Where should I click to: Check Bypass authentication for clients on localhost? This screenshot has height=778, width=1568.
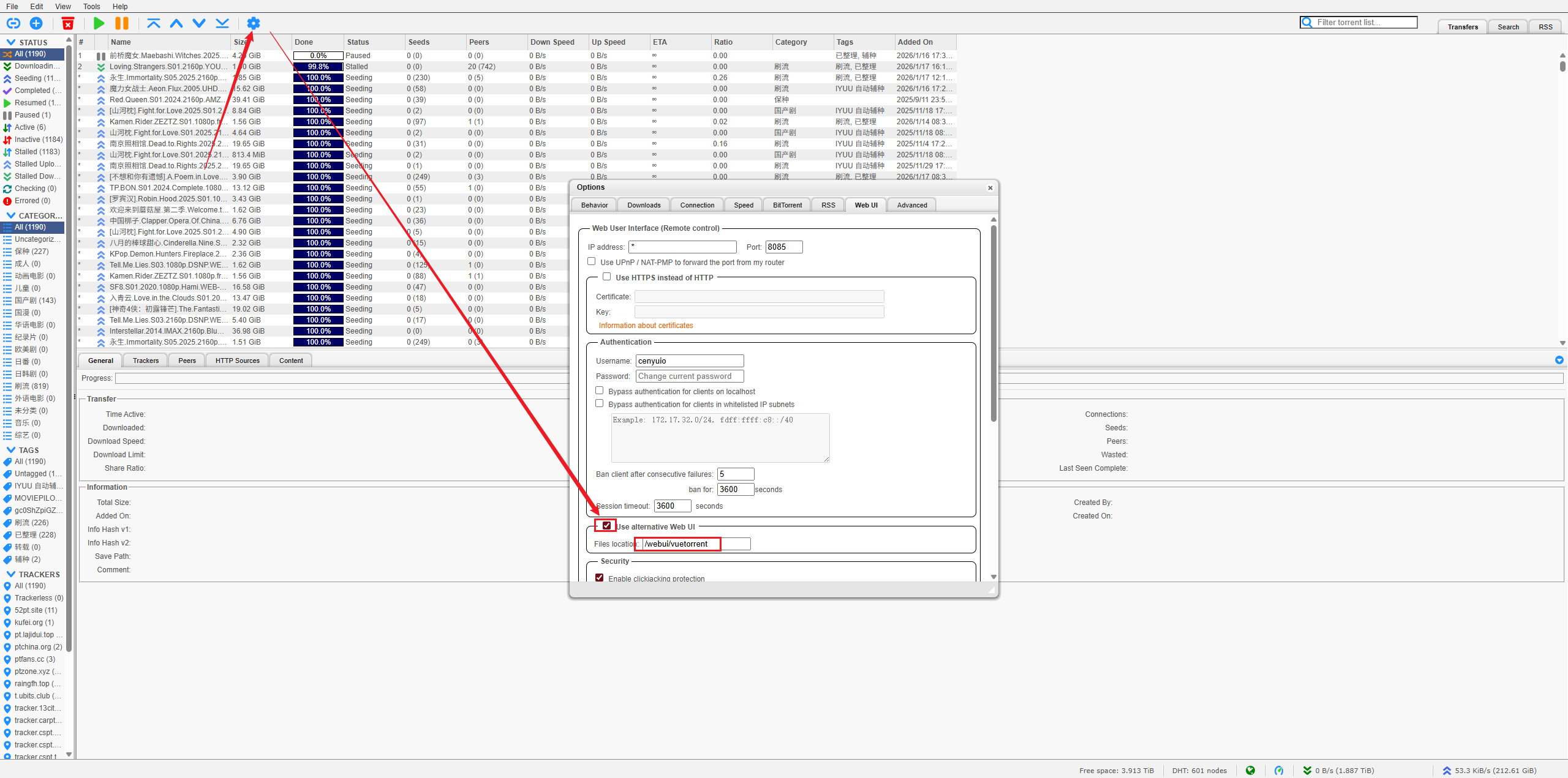(600, 391)
